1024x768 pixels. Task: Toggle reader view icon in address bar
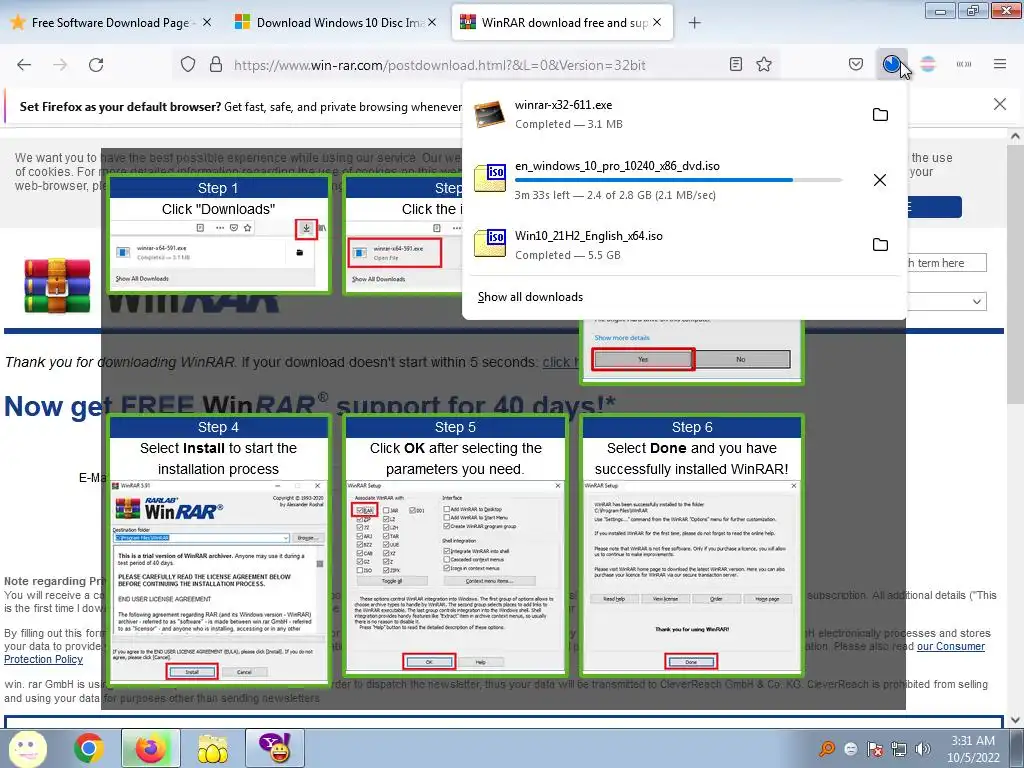point(736,64)
